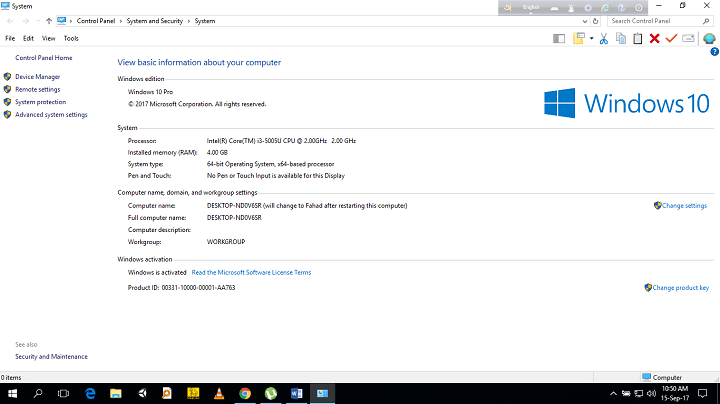Screen dimensions: 720x404
Task: Click the language bar leftmost script icon
Action: pyautogui.click(x=507, y=8)
